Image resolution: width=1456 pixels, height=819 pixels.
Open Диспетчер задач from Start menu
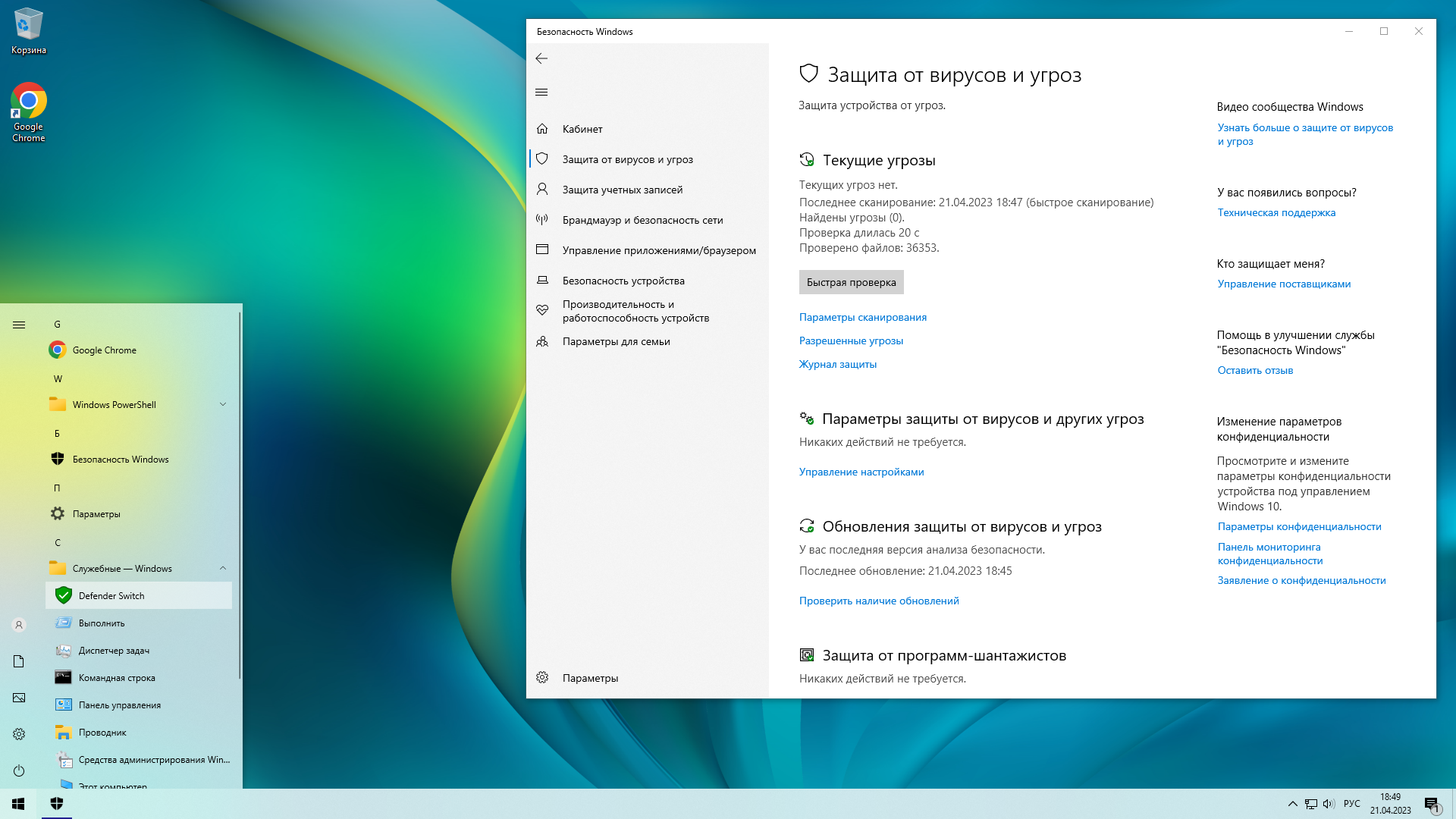pos(139,651)
